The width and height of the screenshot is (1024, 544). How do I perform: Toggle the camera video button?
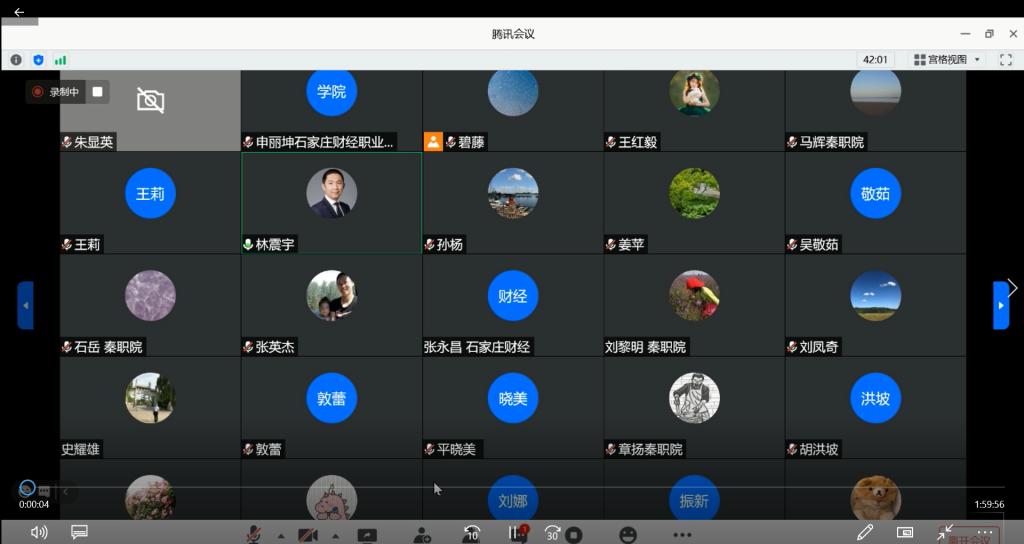tap(308, 534)
